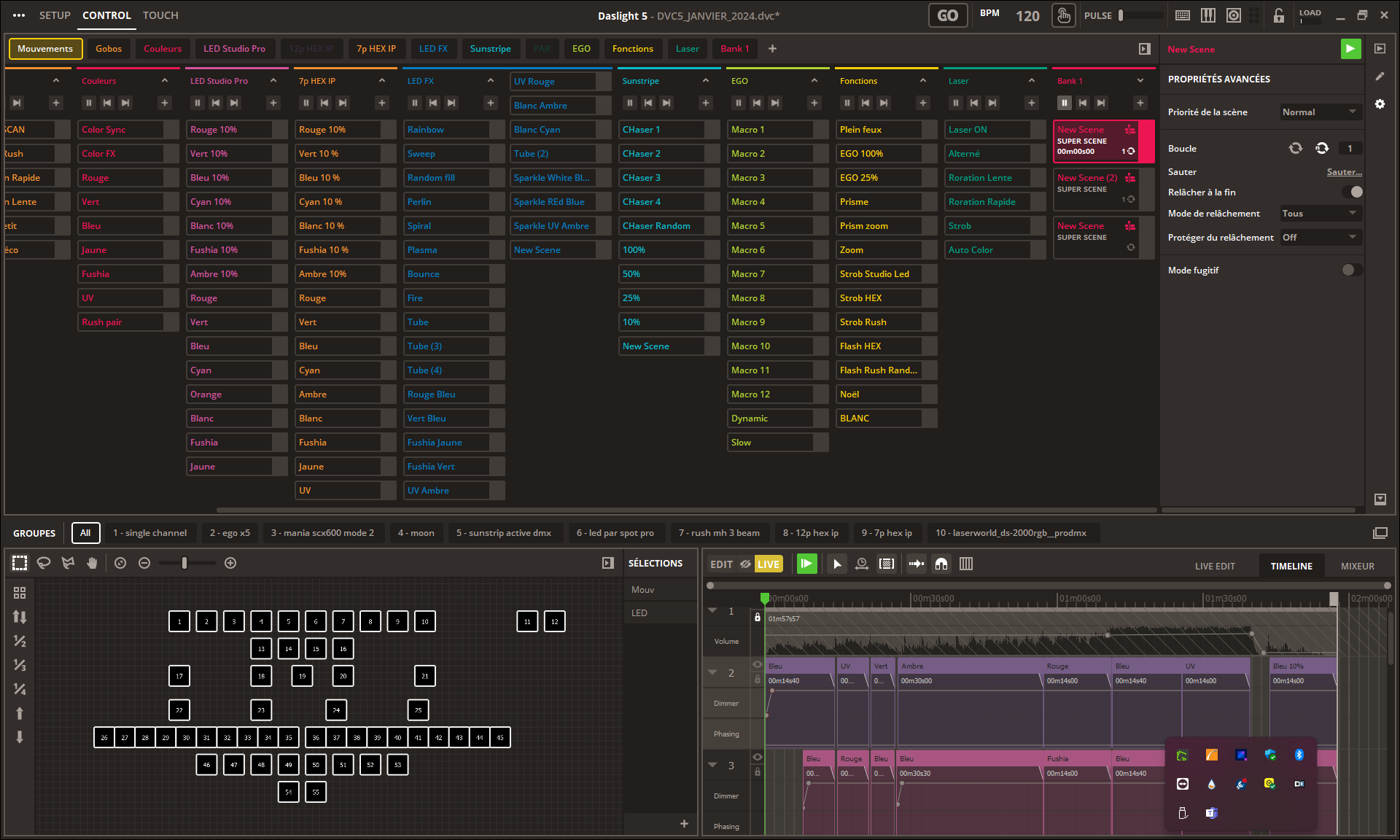Select every fourth fixture (¼)

coord(20,689)
